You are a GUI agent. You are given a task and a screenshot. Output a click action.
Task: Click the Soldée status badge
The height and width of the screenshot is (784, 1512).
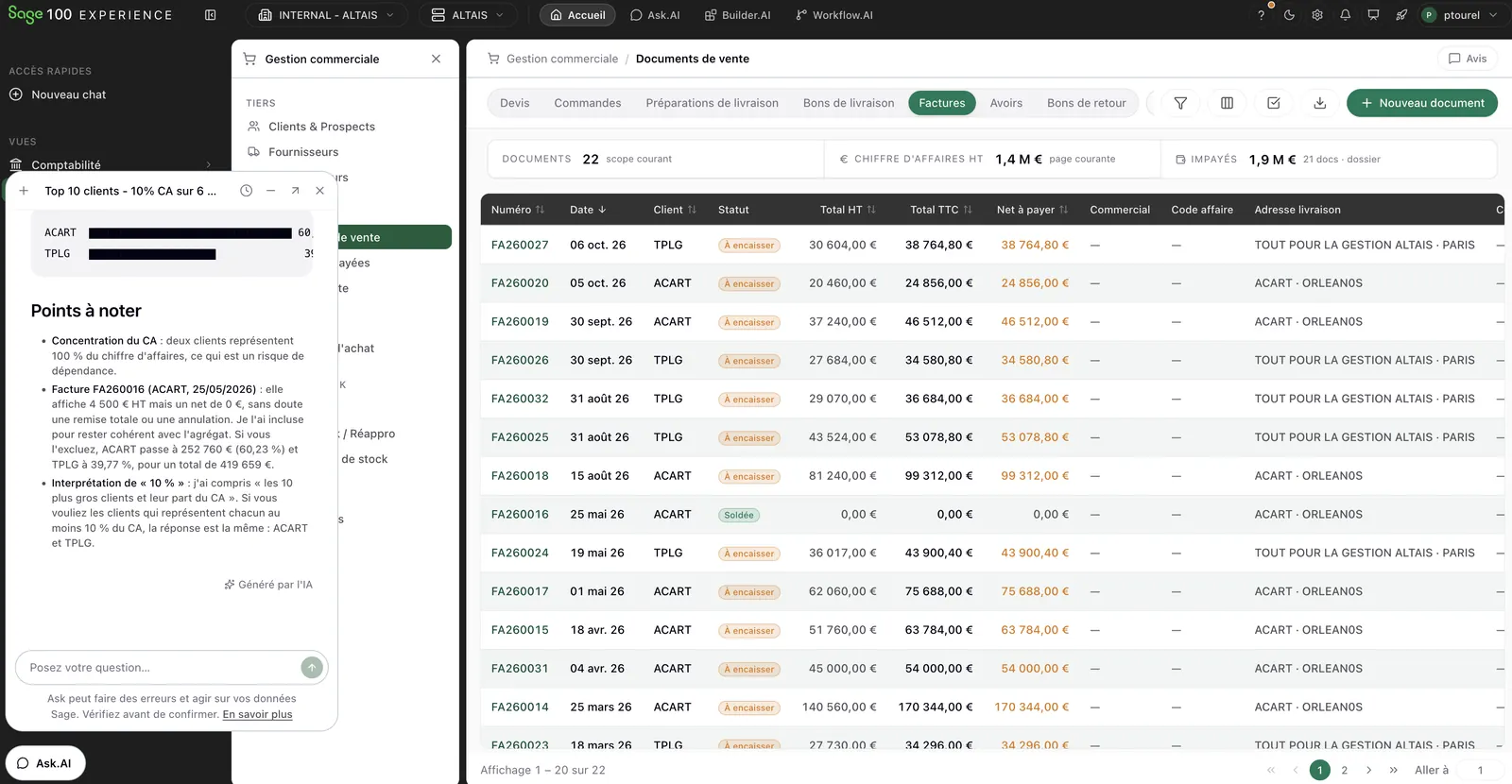(739, 515)
